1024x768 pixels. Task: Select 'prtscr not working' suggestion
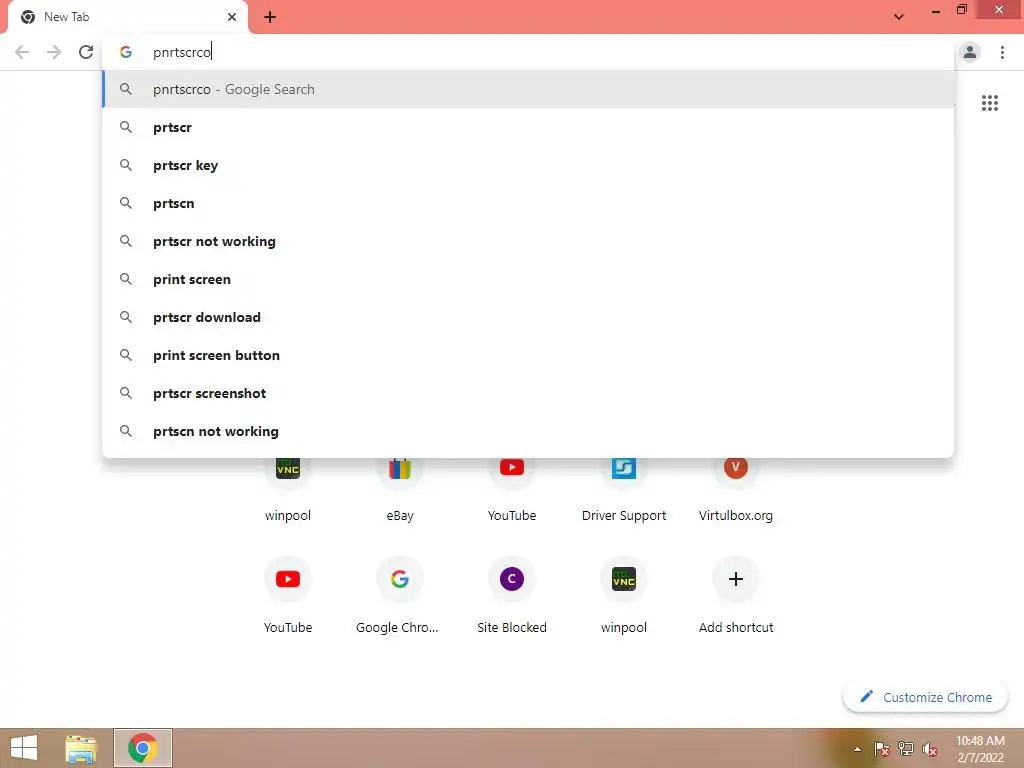[528, 241]
